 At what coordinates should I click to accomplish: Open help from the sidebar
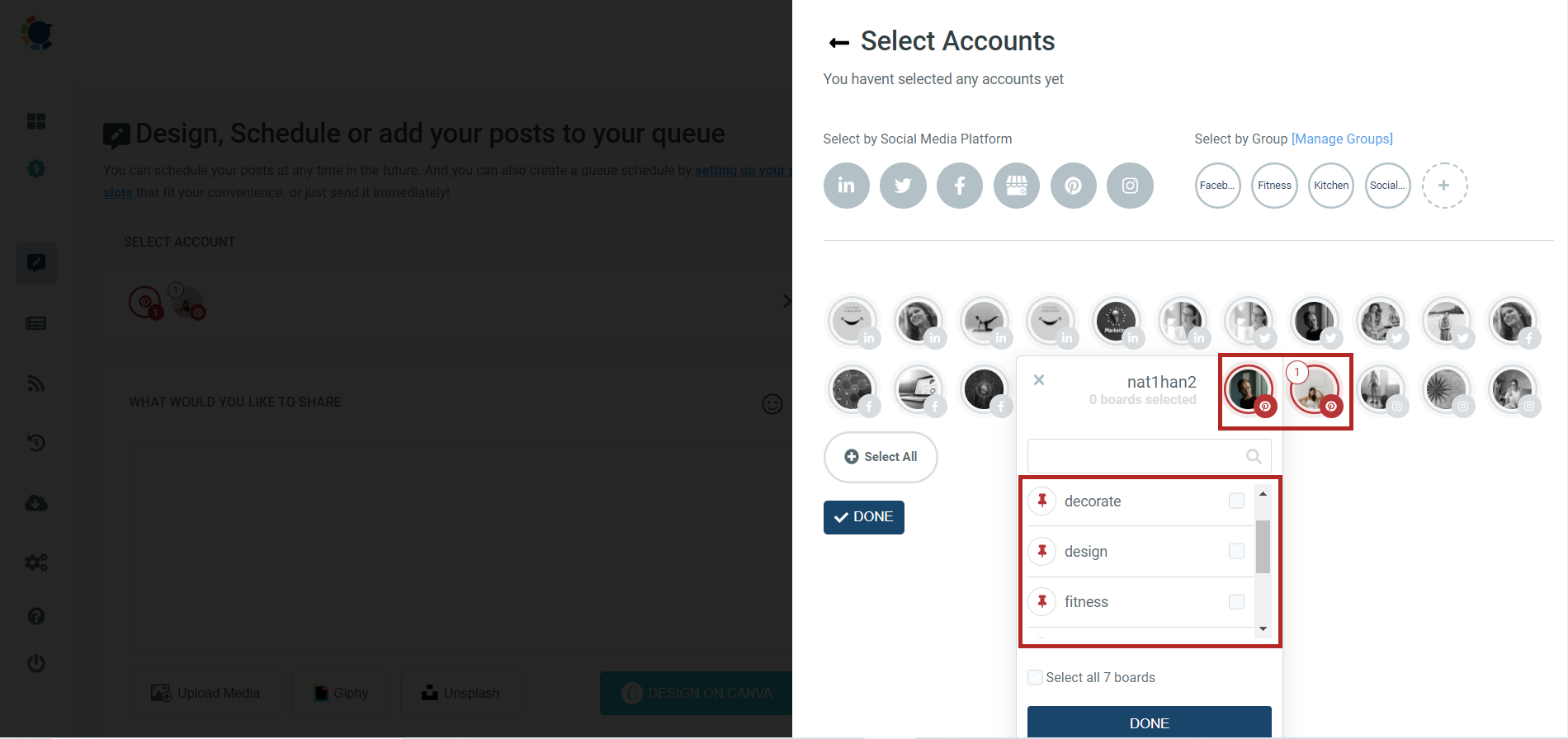pos(36,615)
